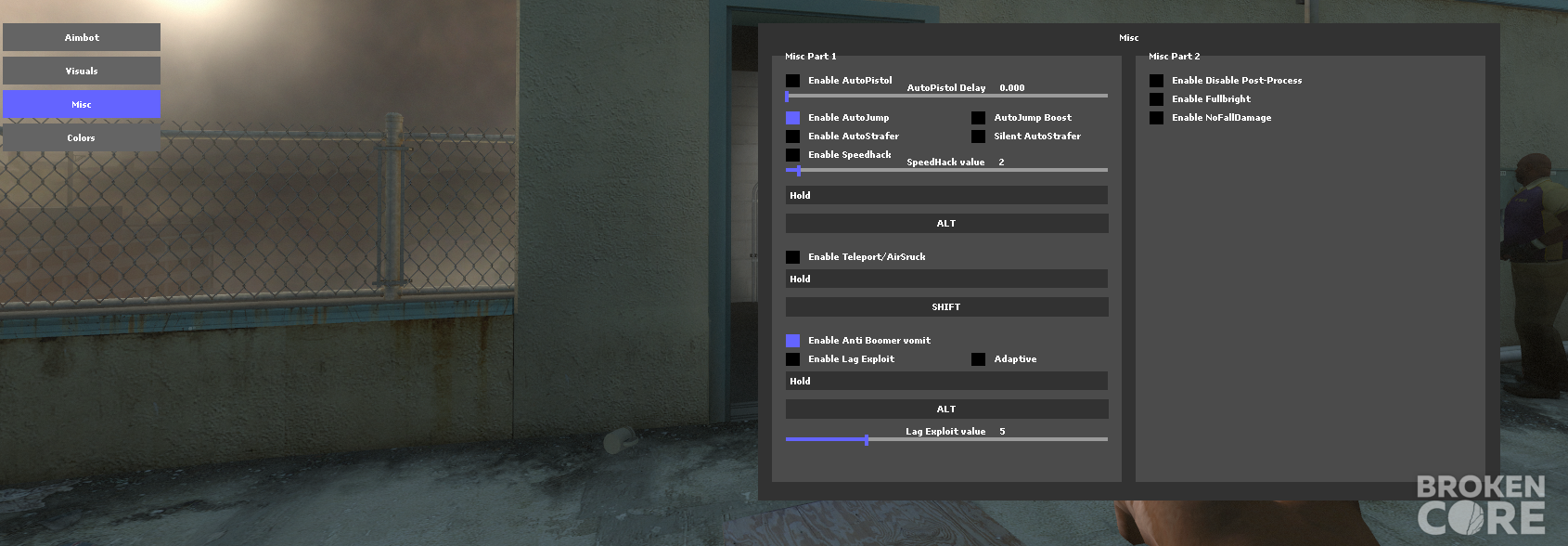Toggle the Enable AutoPistol checkbox
This screenshot has width=1568, height=546.
pos(792,81)
